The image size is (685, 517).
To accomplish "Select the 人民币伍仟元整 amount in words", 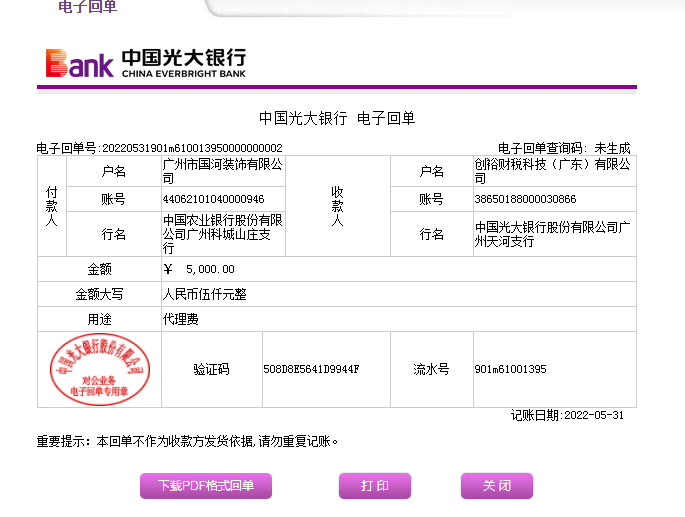I will click(204, 294).
